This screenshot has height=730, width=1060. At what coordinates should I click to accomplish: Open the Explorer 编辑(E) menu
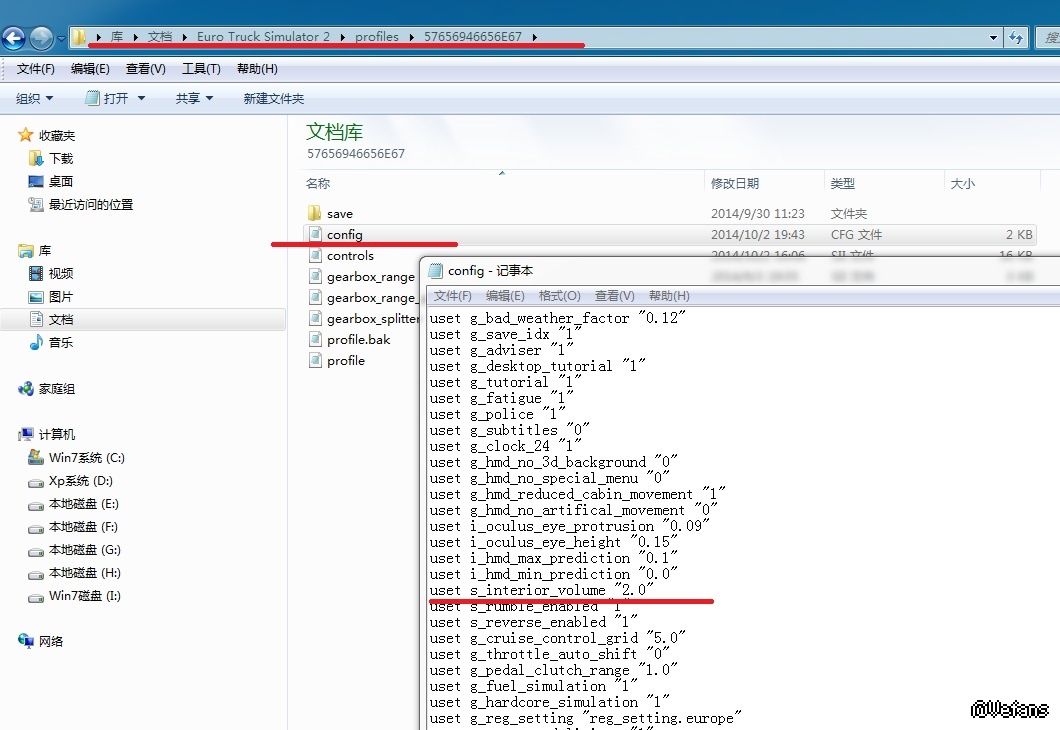point(90,68)
